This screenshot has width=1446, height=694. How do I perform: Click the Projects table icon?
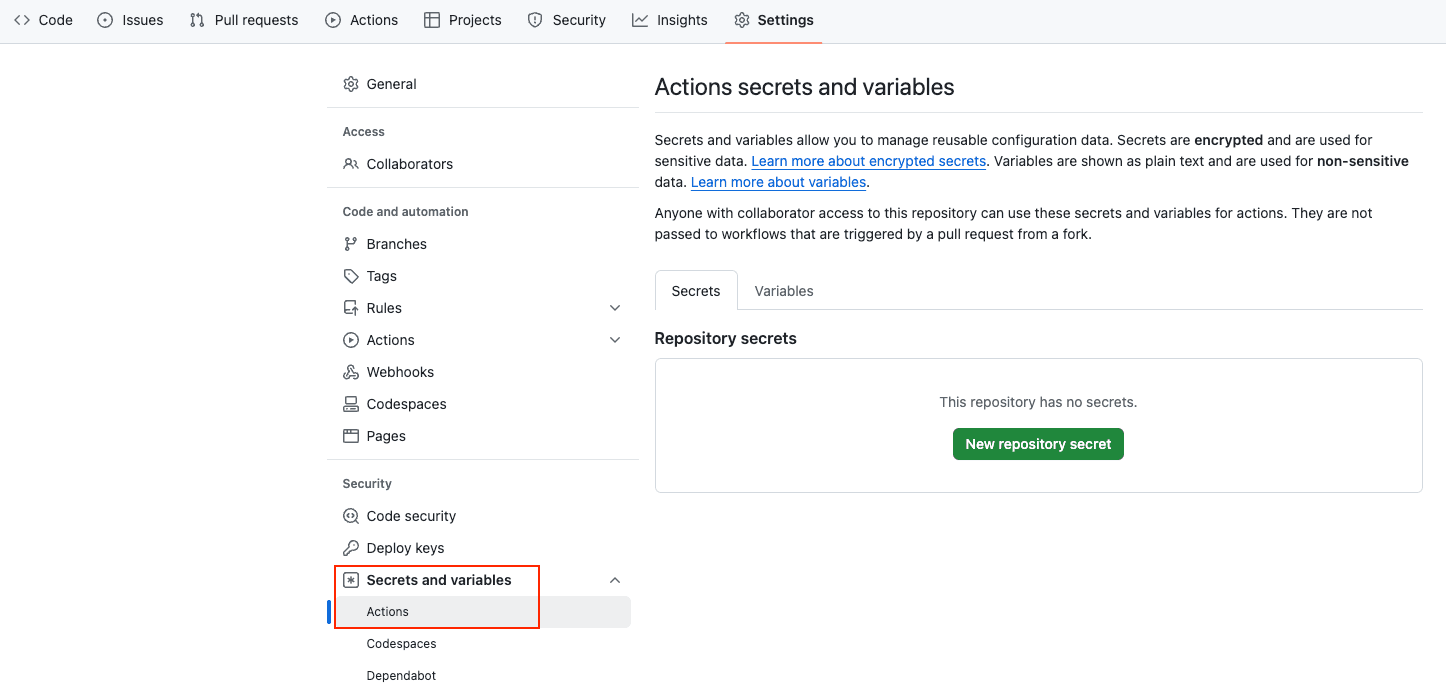coord(432,20)
